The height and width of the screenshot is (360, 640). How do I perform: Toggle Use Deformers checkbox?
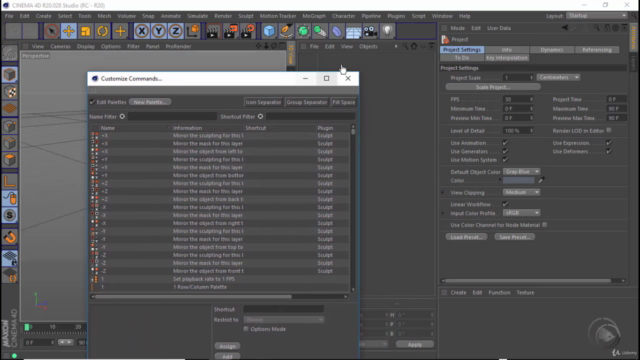(x=609, y=151)
